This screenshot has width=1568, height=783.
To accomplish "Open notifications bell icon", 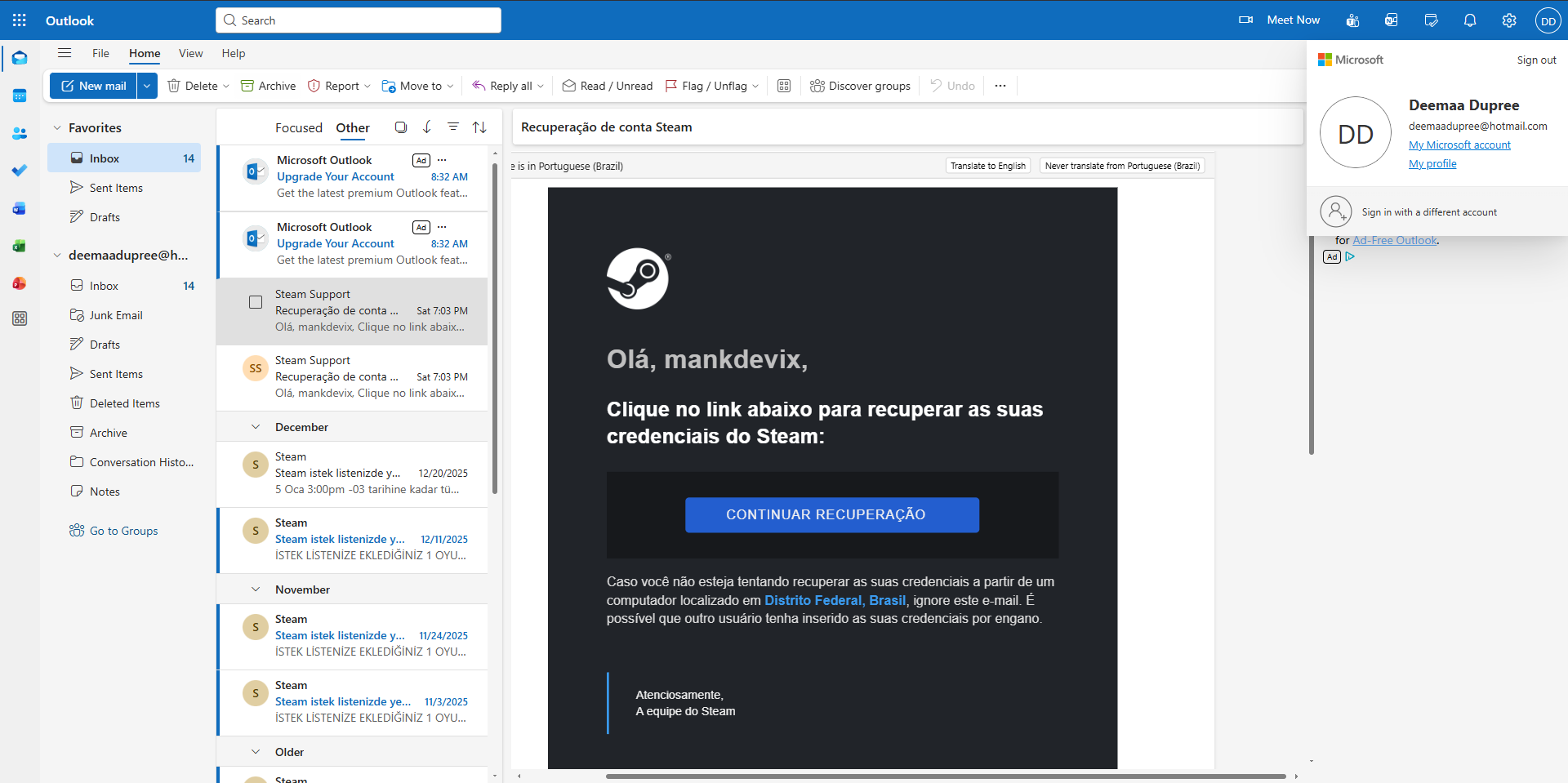I will [1470, 20].
